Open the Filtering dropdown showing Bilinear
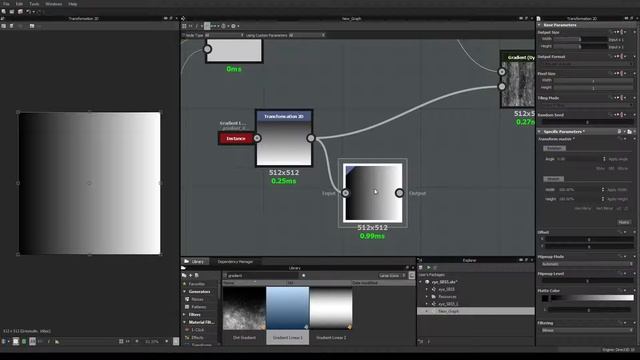The height and width of the screenshot is (360, 640). [588, 330]
